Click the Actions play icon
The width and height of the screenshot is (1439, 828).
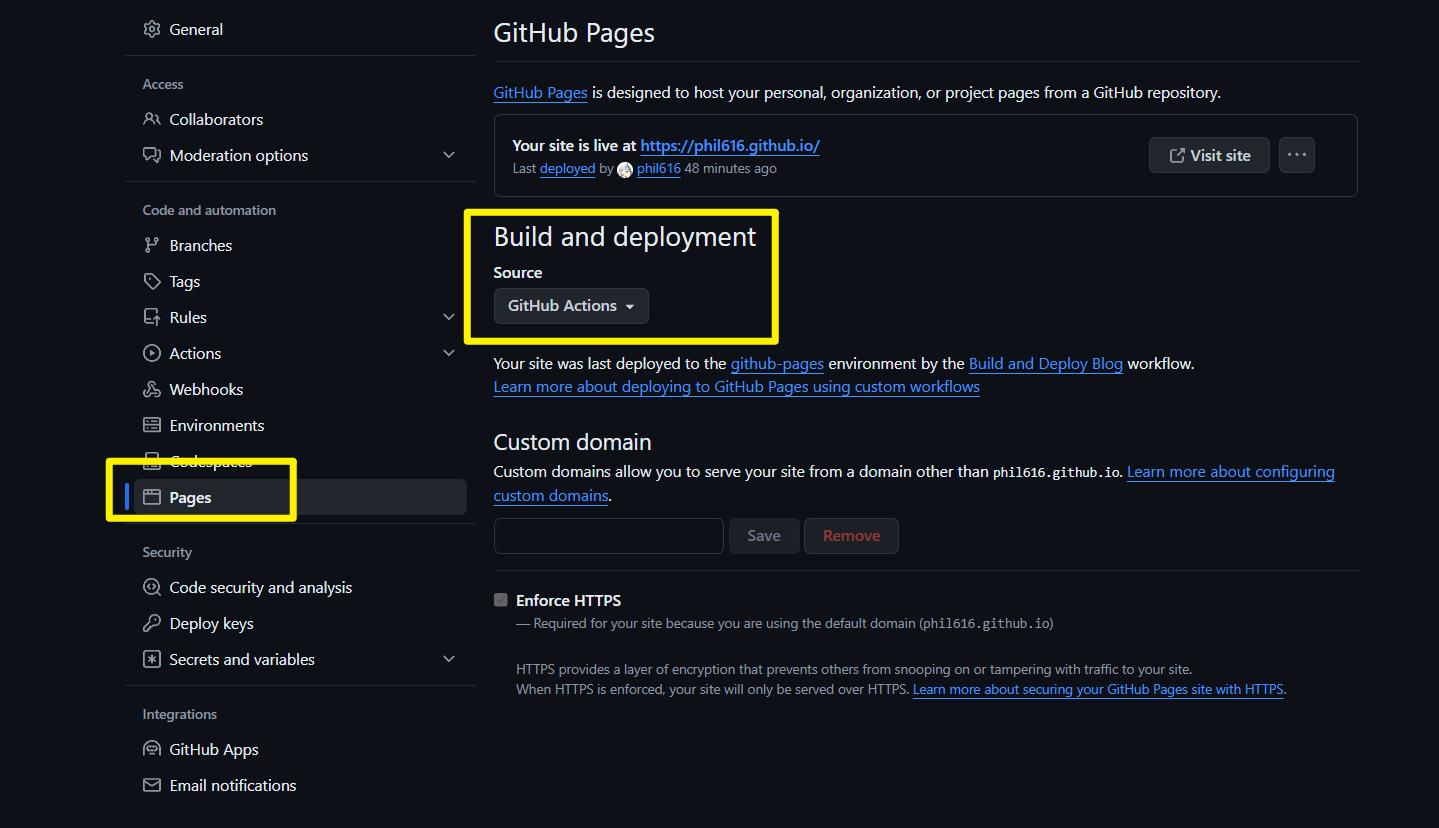[x=152, y=353]
